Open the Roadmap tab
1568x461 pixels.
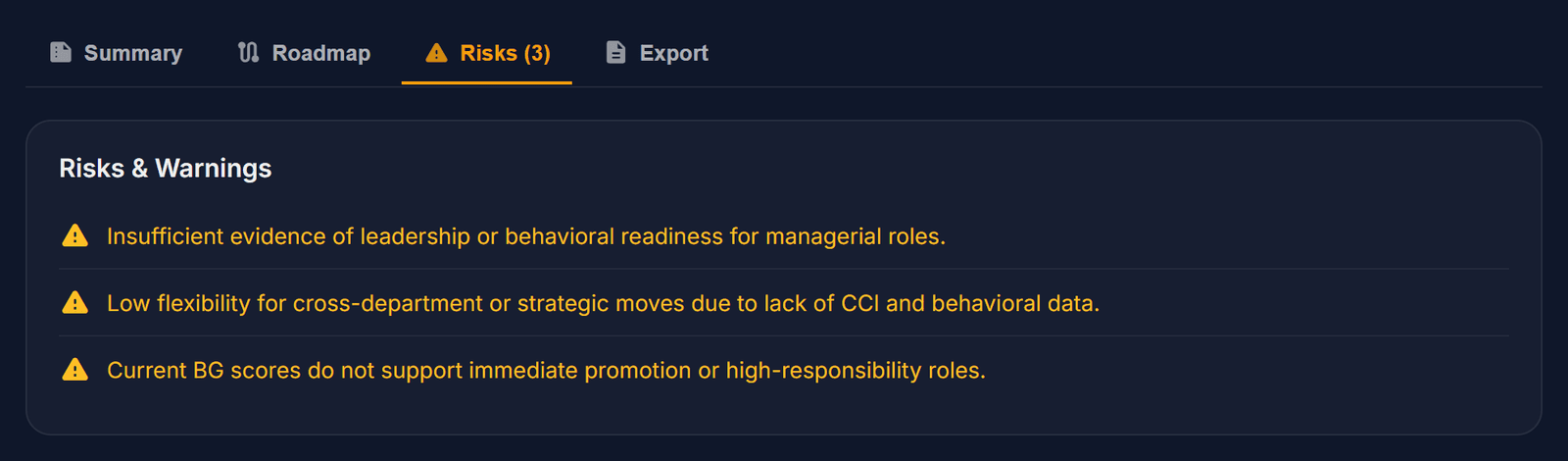[305, 53]
